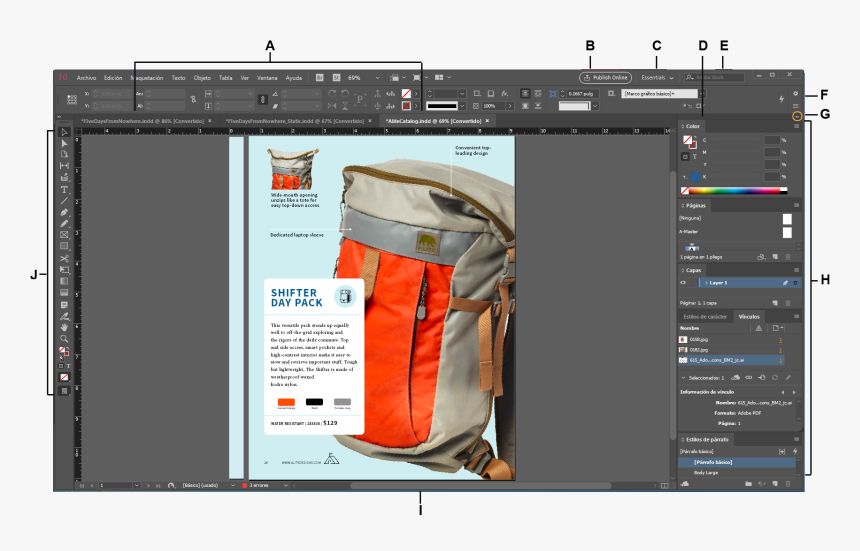The width and height of the screenshot is (860, 551).
Task: Click previous link arrow in Información de vínculo
Action: pyautogui.click(x=783, y=392)
